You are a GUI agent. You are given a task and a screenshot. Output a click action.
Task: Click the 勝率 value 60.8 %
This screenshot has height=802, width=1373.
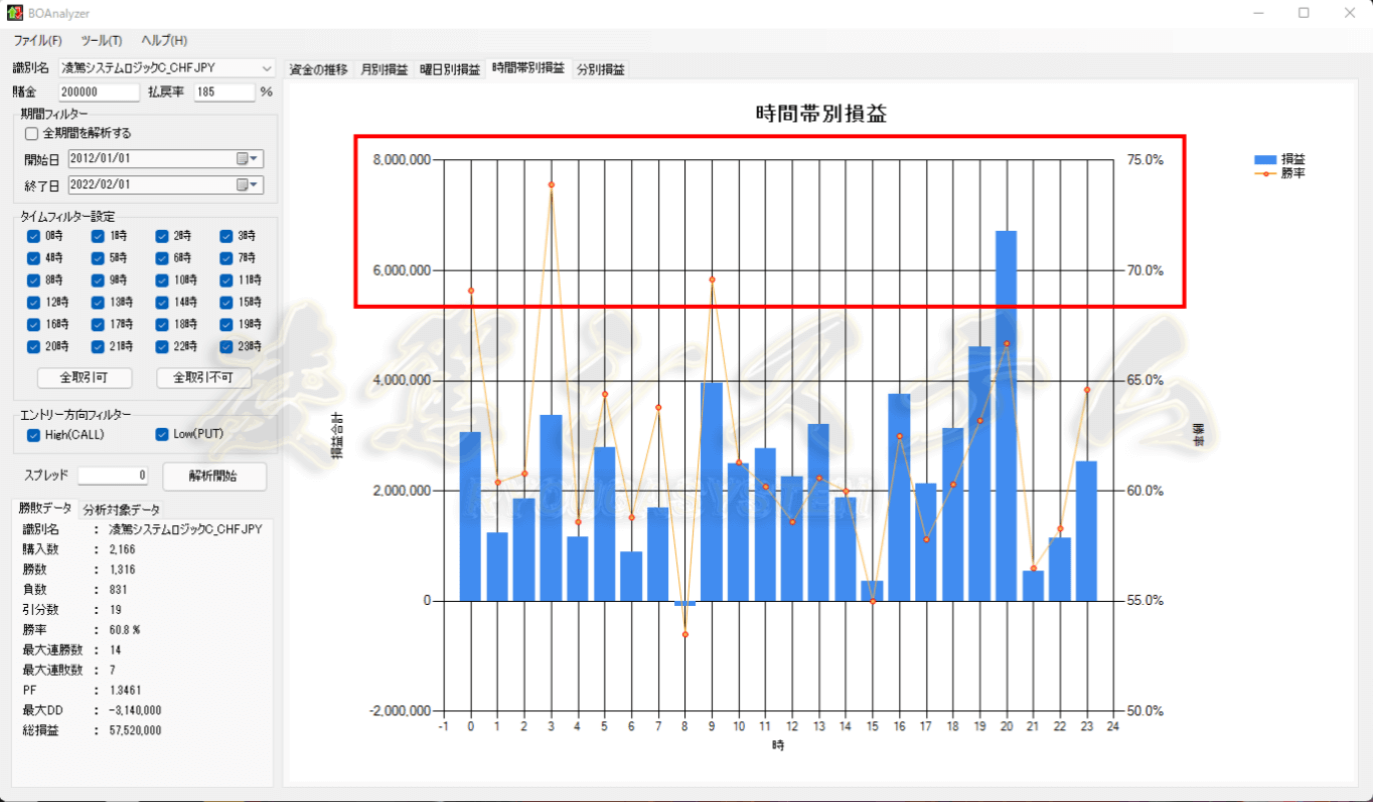coord(124,630)
